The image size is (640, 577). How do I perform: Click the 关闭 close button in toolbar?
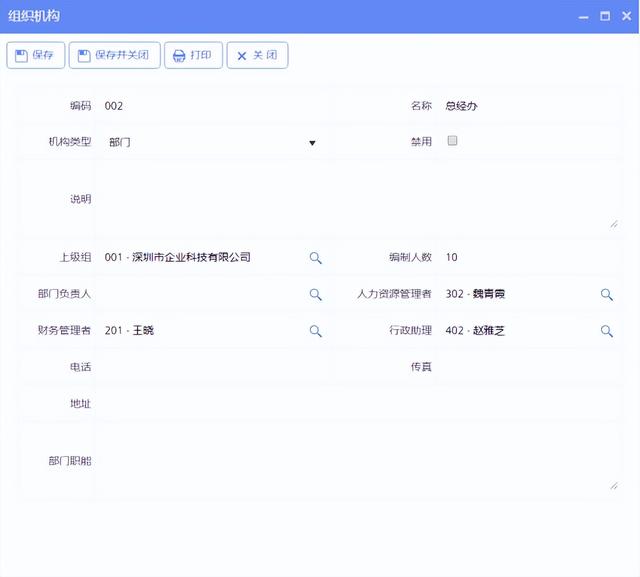(x=258, y=55)
